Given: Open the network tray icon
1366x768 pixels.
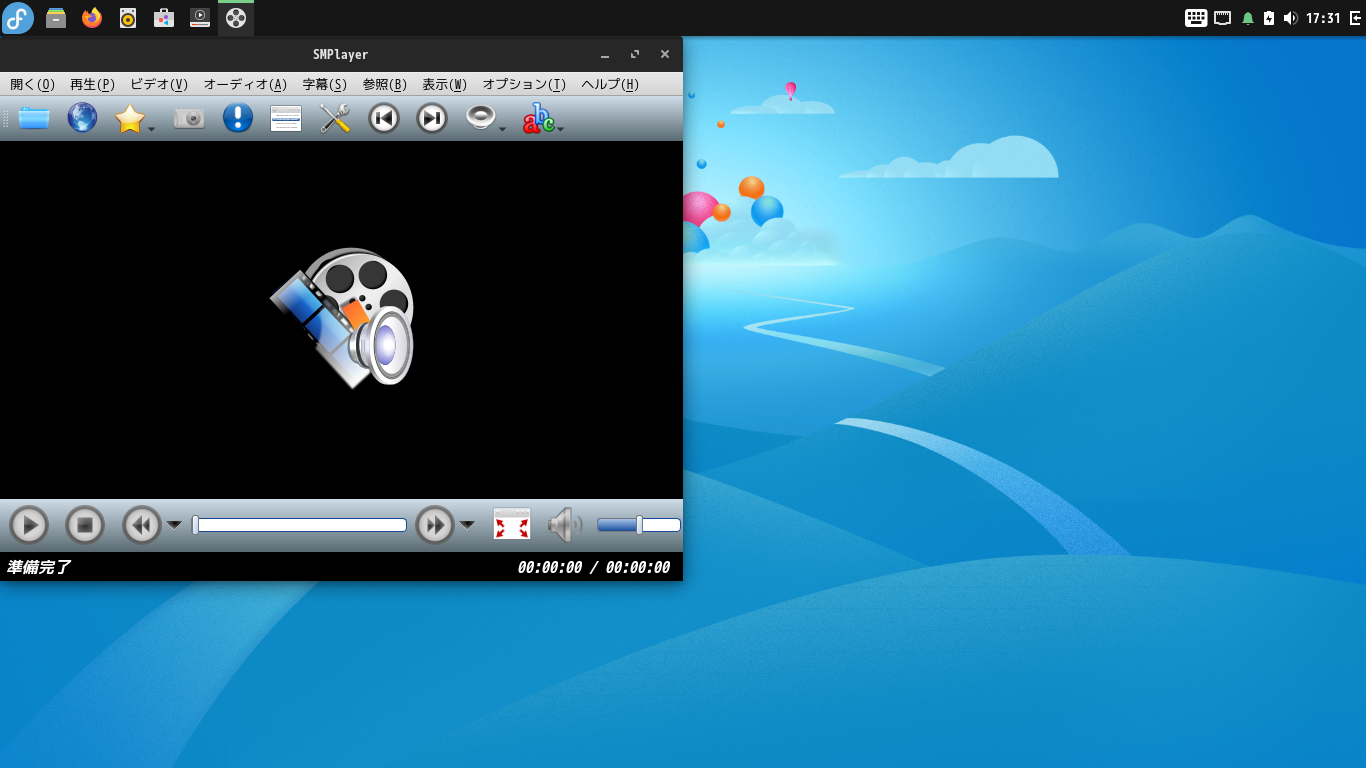Looking at the screenshot, I should (1222, 18).
